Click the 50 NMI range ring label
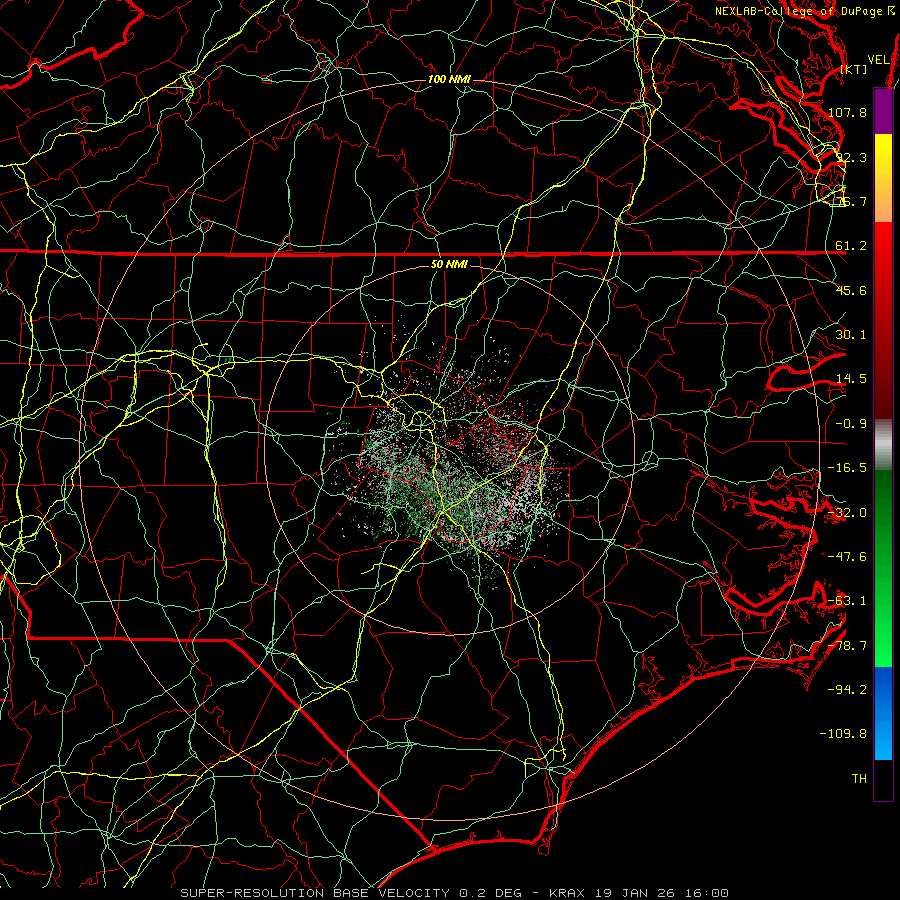 click(449, 265)
